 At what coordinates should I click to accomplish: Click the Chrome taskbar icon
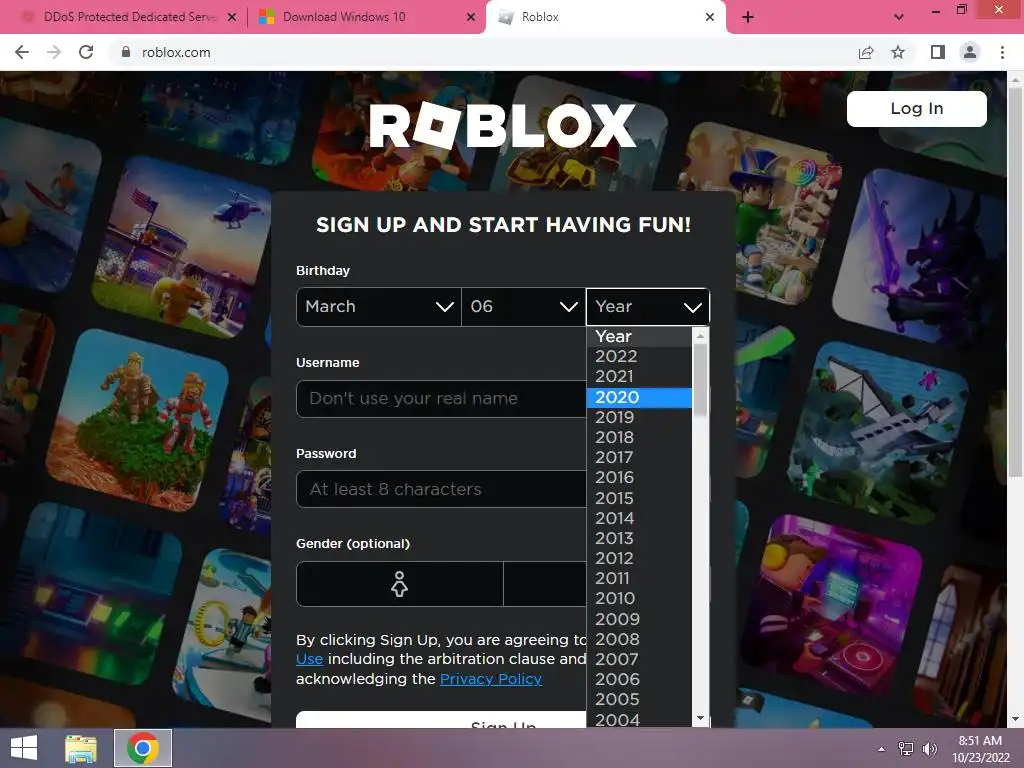pos(143,748)
